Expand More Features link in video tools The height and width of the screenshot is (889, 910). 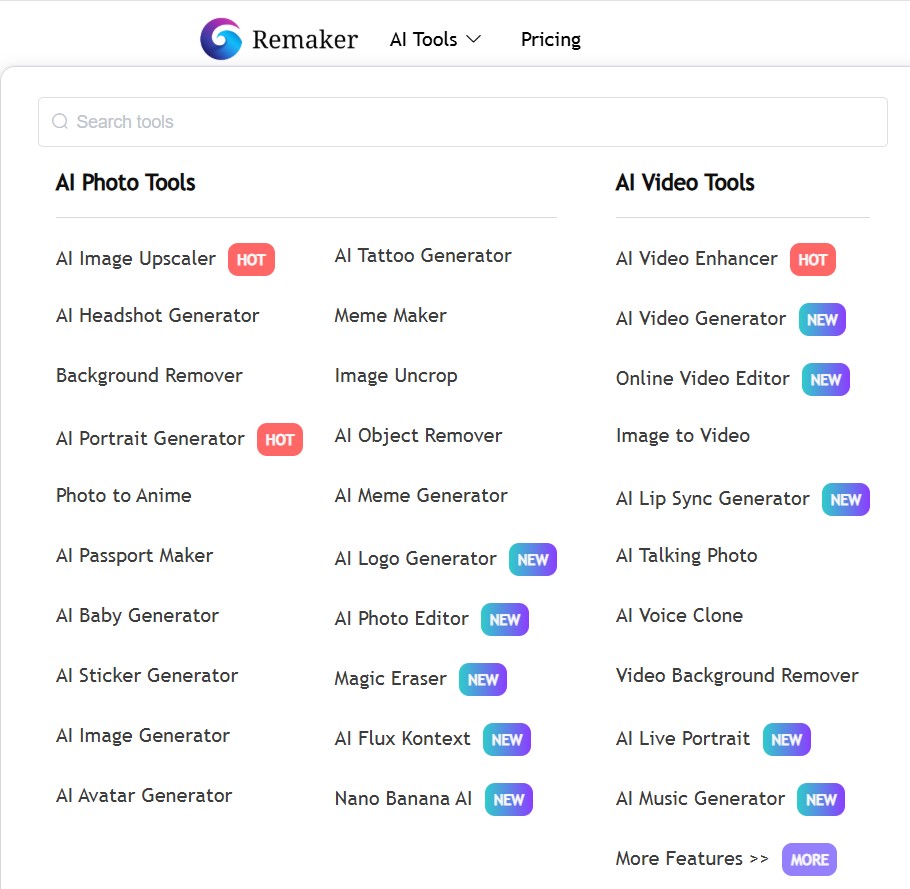click(x=692, y=859)
